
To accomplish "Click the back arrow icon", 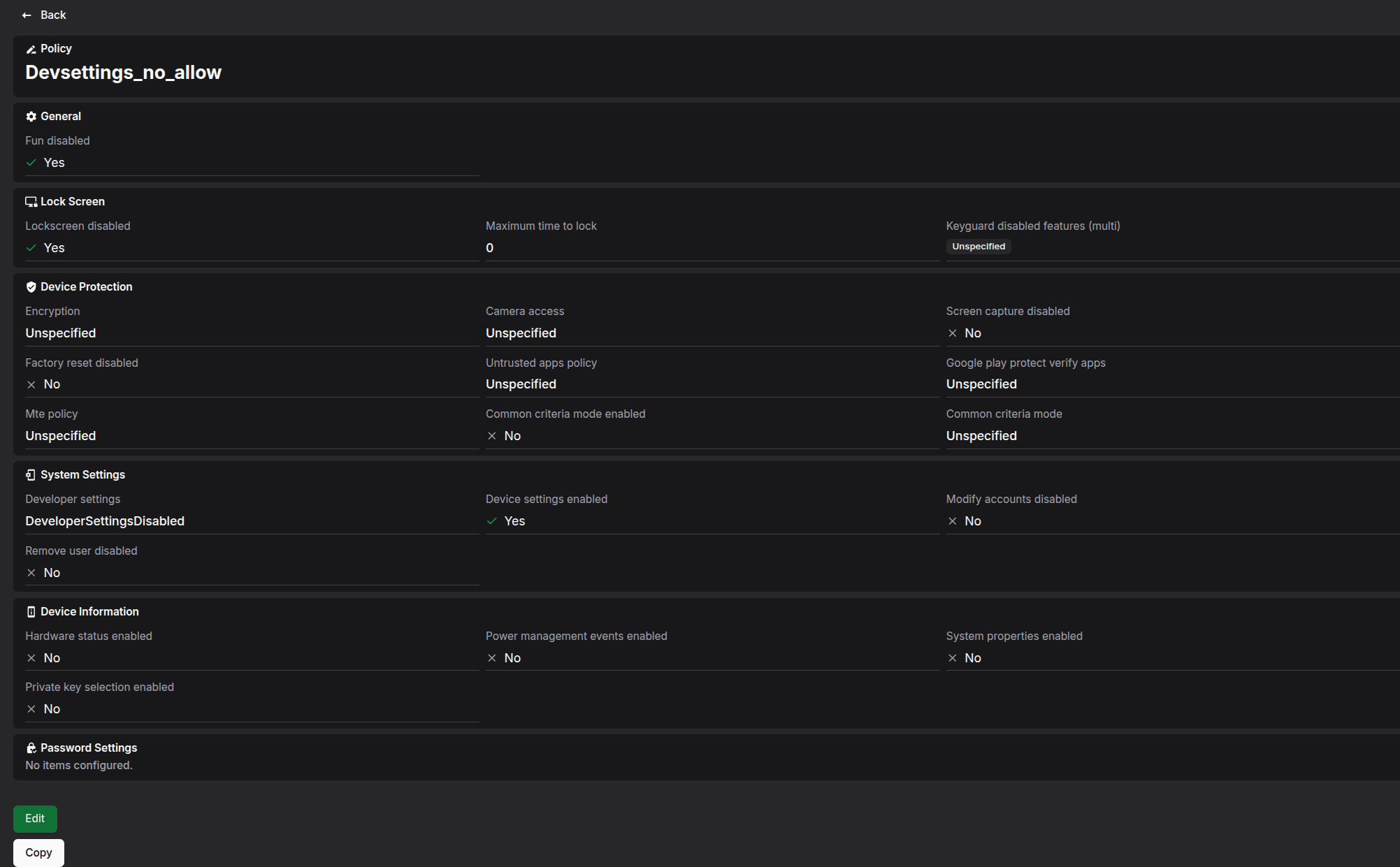I will (27, 15).
